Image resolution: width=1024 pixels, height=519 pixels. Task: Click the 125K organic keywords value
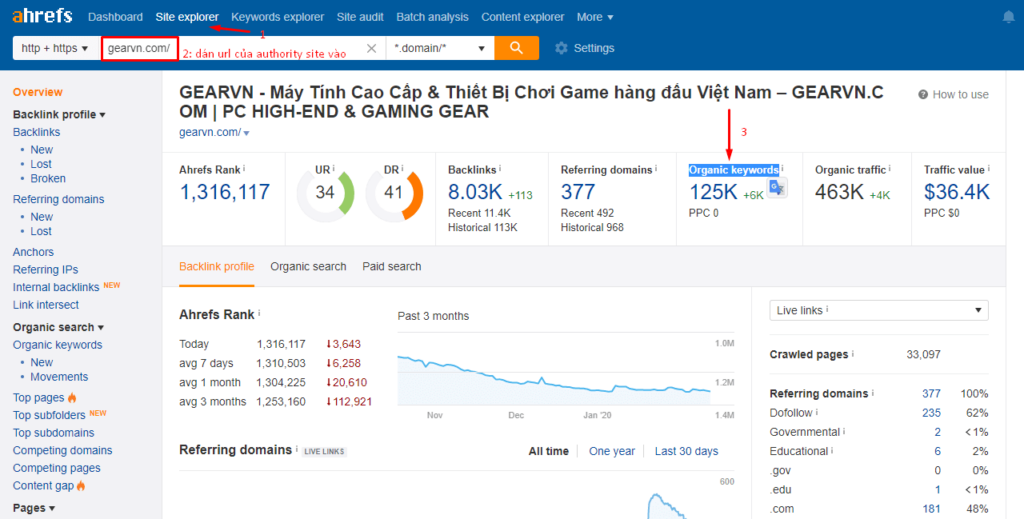click(713, 192)
